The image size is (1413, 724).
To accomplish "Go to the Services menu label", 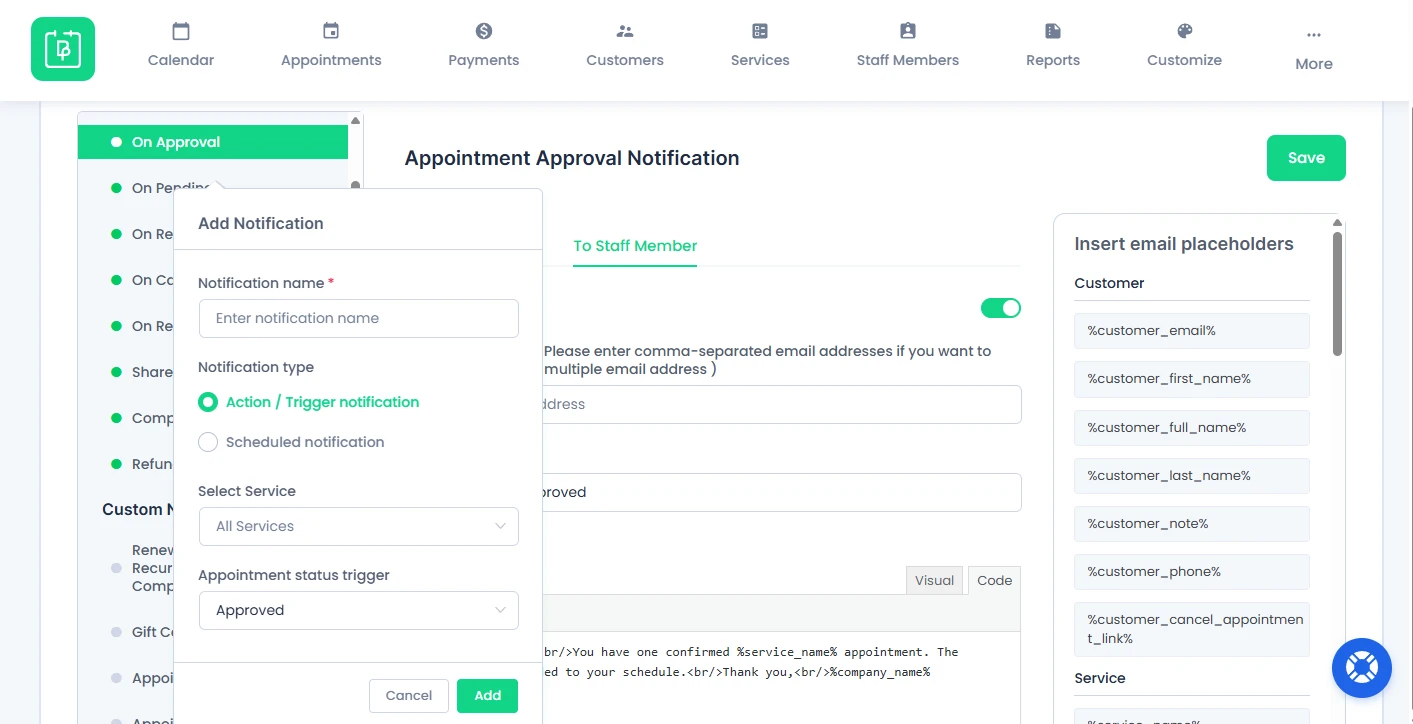I will coord(760,60).
